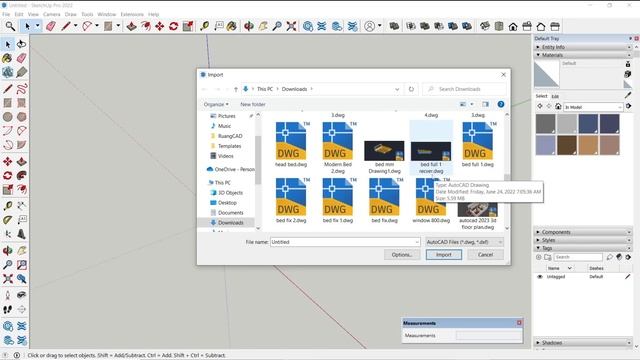Click the refresh button in Import dialog

tap(411, 89)
